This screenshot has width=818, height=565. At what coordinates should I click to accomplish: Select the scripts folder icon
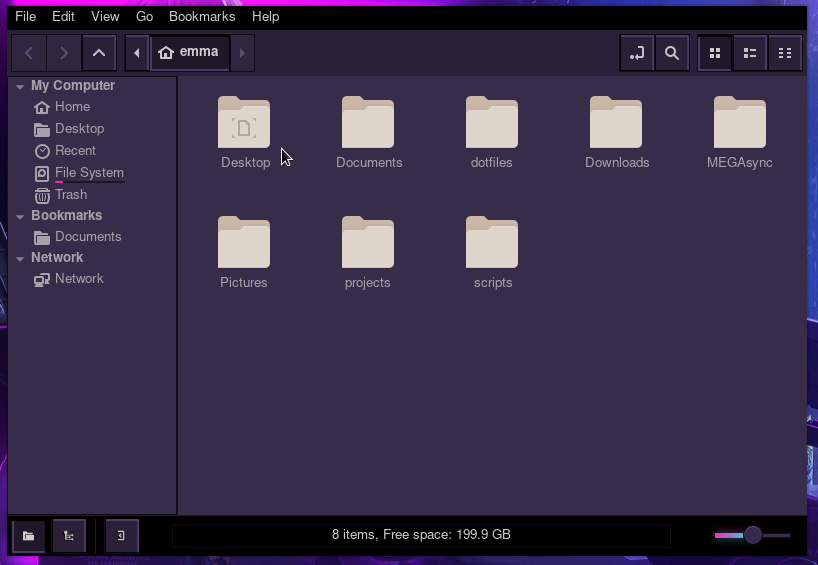[x=492, y=242]
